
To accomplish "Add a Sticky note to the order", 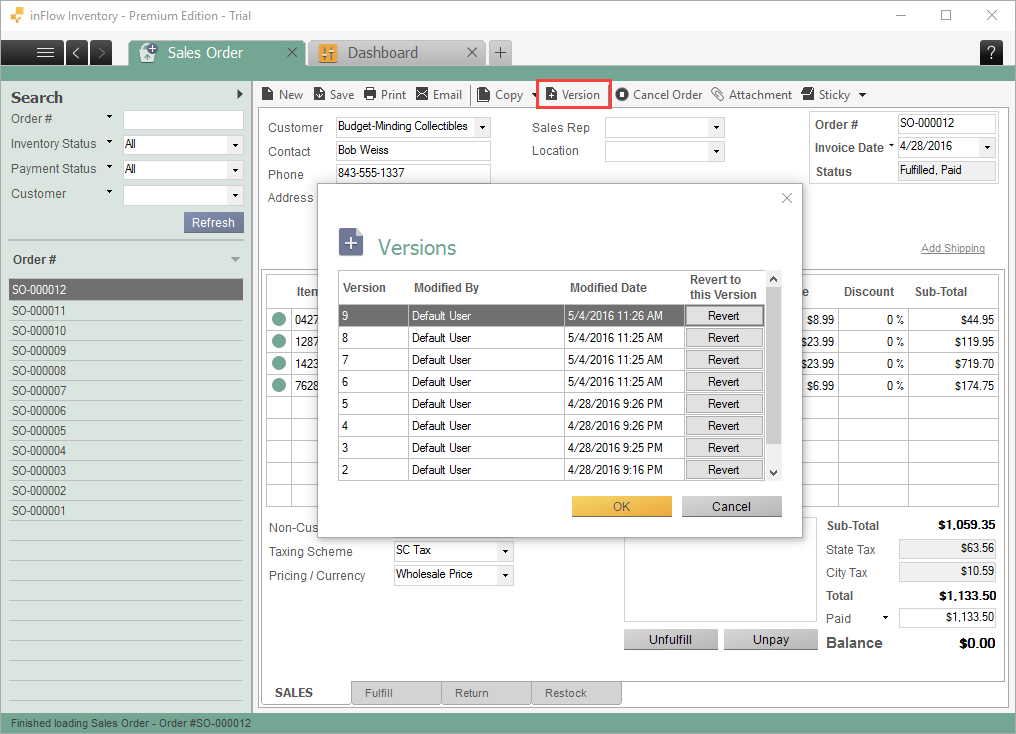I will click(826, 94).
